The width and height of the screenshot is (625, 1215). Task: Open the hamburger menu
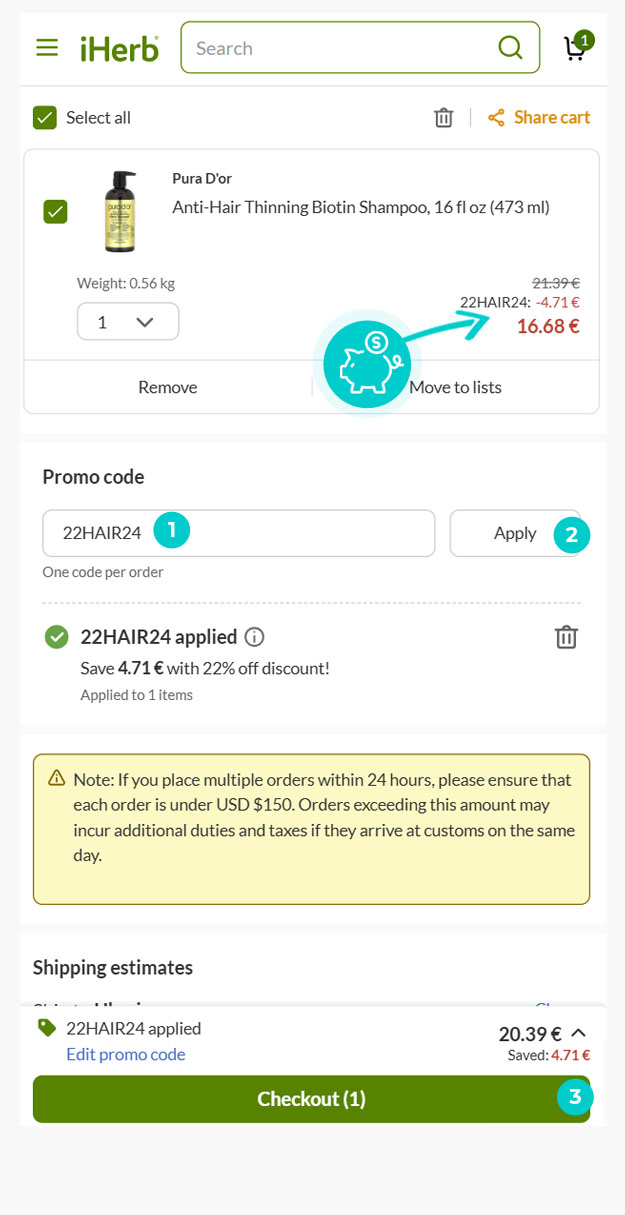(47, 47)
